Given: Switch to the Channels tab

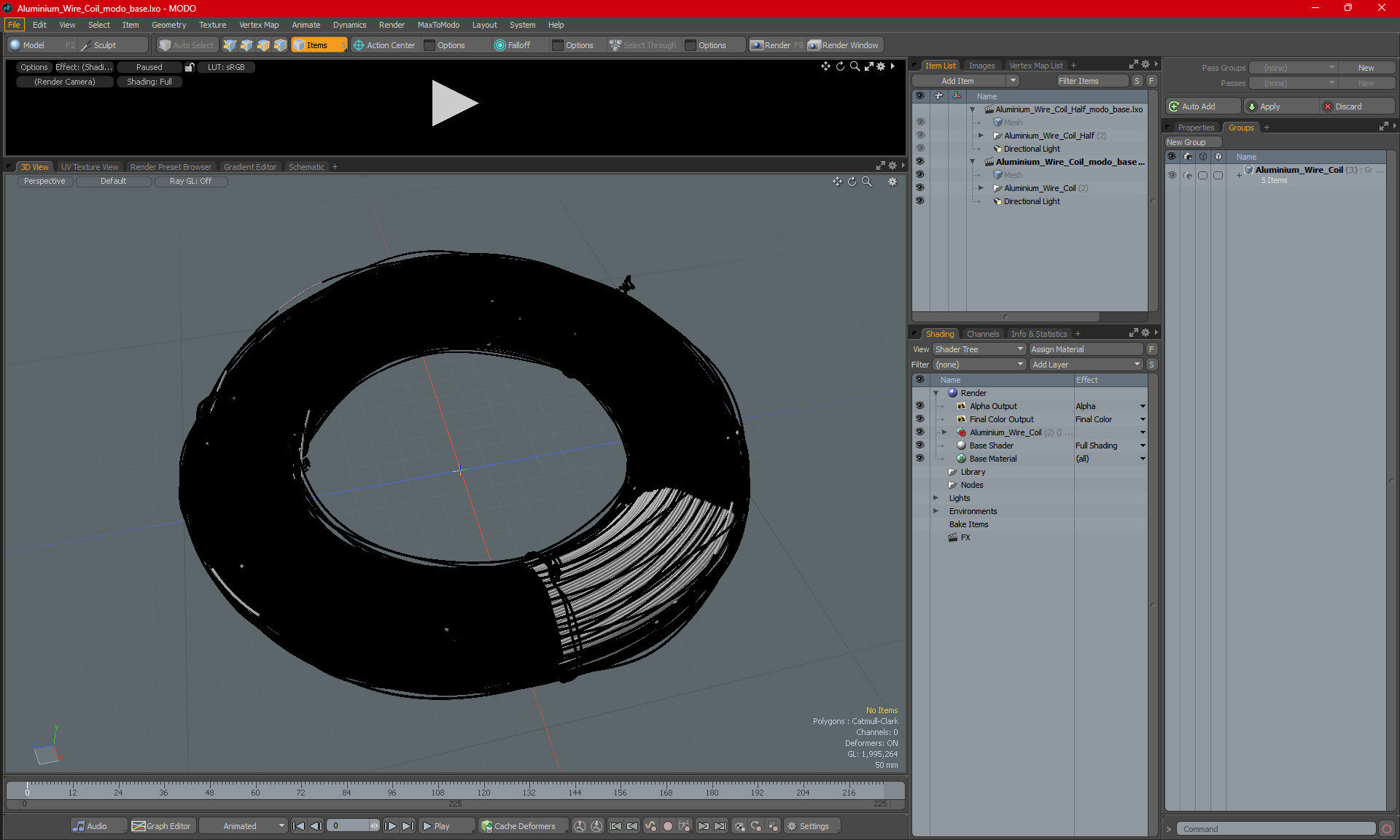Looking at the screenshot, I should tap(982, 334).
